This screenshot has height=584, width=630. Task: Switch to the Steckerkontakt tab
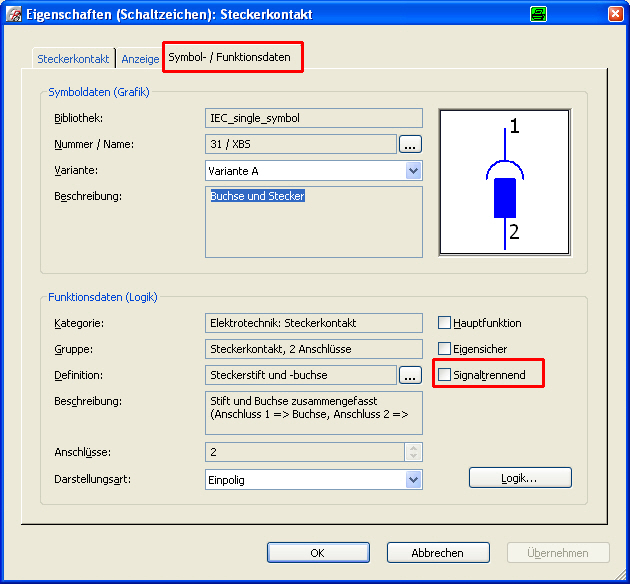(73, 59)
